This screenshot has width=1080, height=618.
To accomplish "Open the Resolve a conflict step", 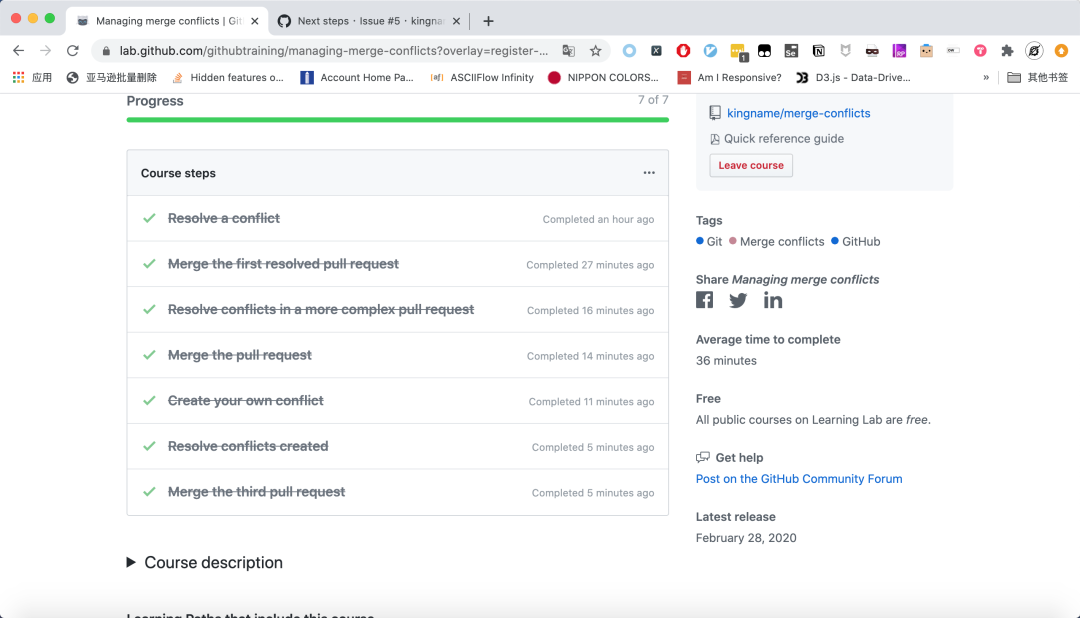I will (x=223, y=218).
